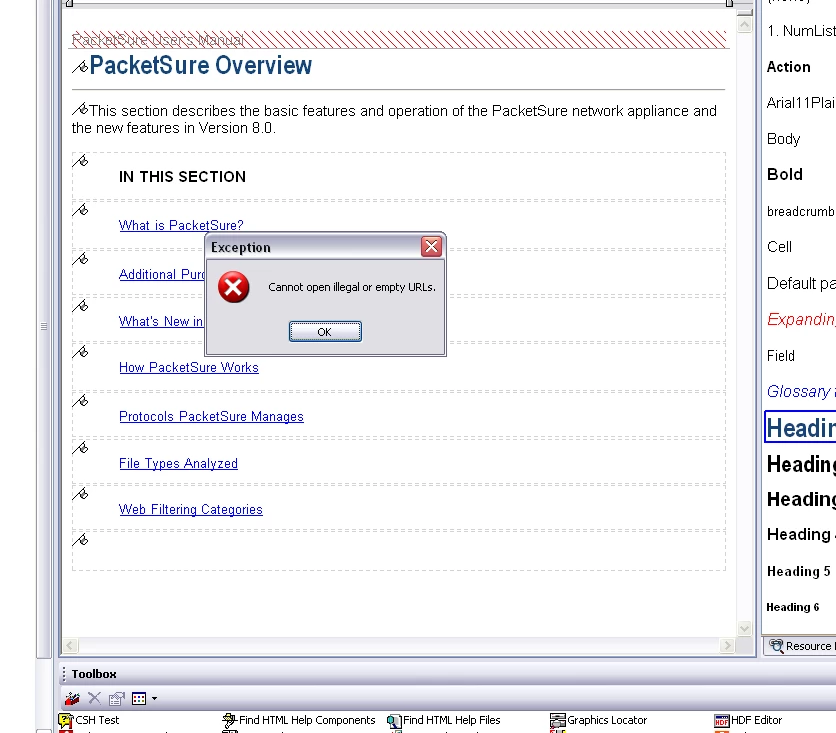Select the red 'Expandin' style
The image size is (836, 733).
801,319
